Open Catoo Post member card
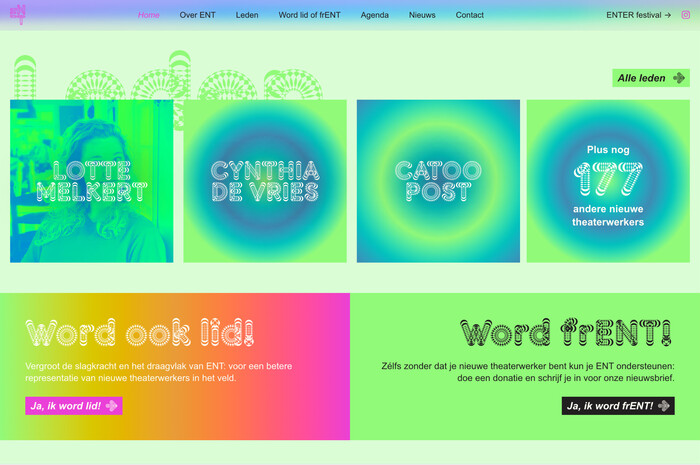Screen dimensions: 700x465 438,181
